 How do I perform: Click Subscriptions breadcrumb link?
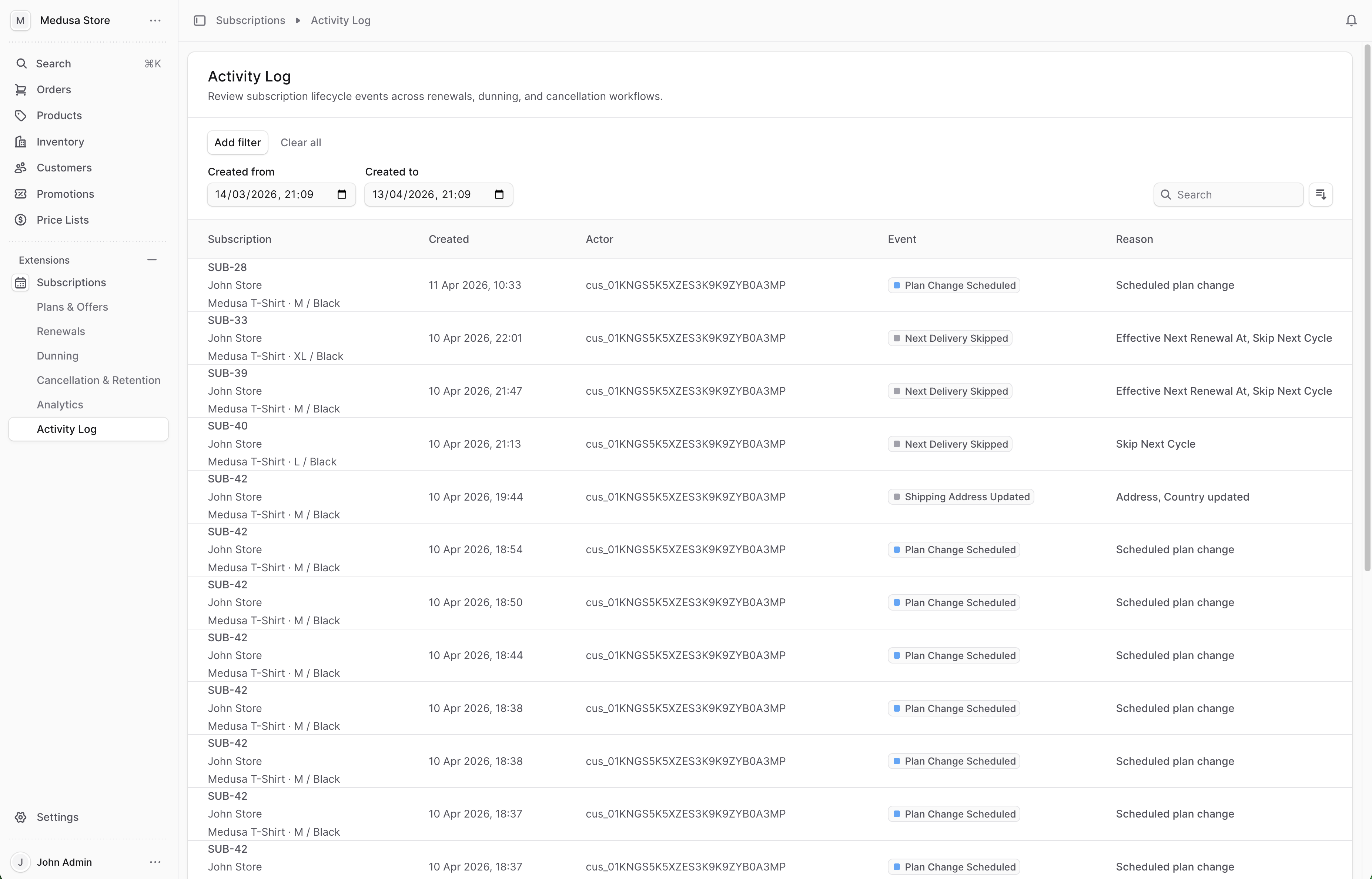[x=251, y=20]
